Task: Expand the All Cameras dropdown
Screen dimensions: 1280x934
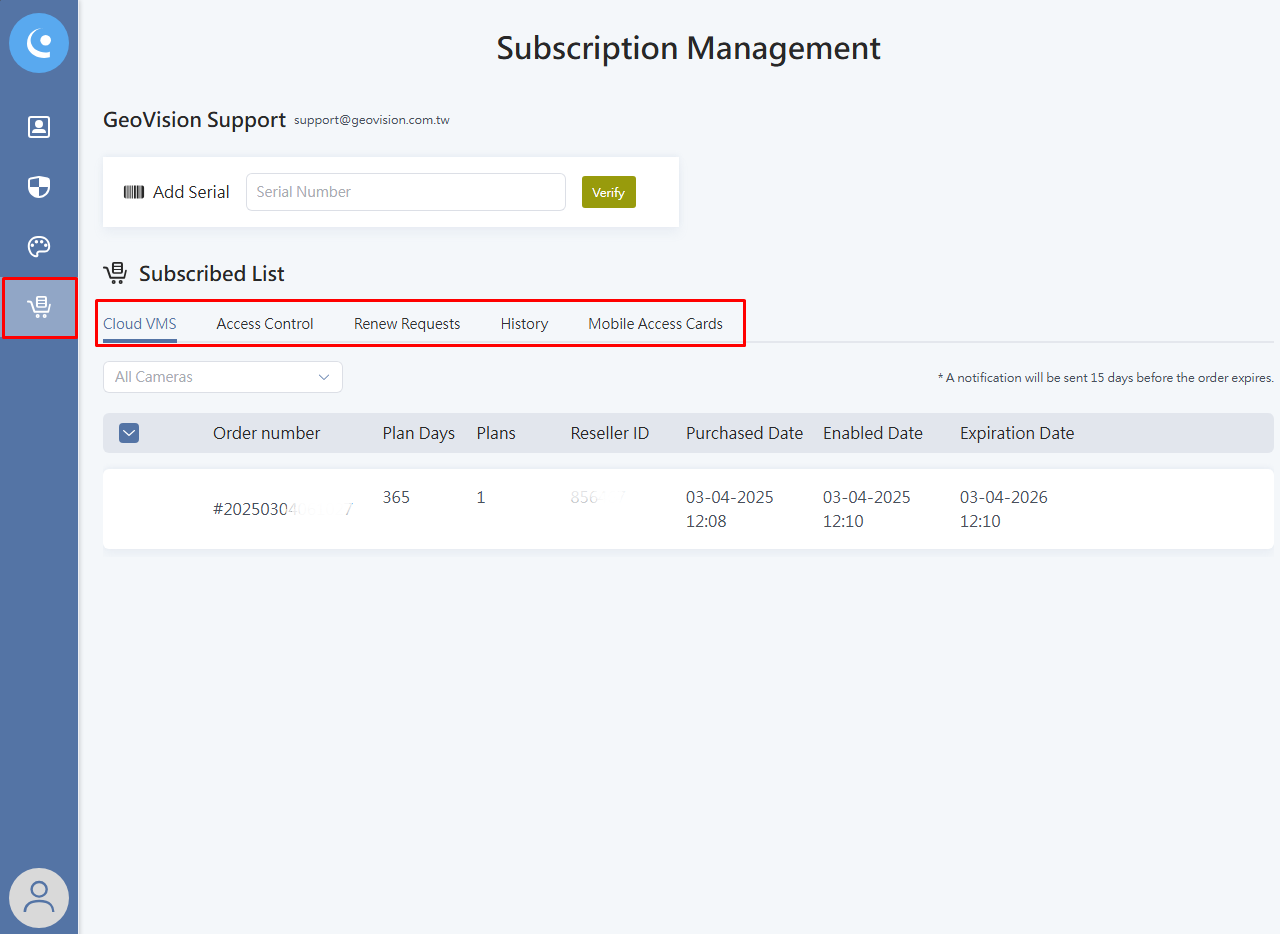Action: tap(223, 377)
